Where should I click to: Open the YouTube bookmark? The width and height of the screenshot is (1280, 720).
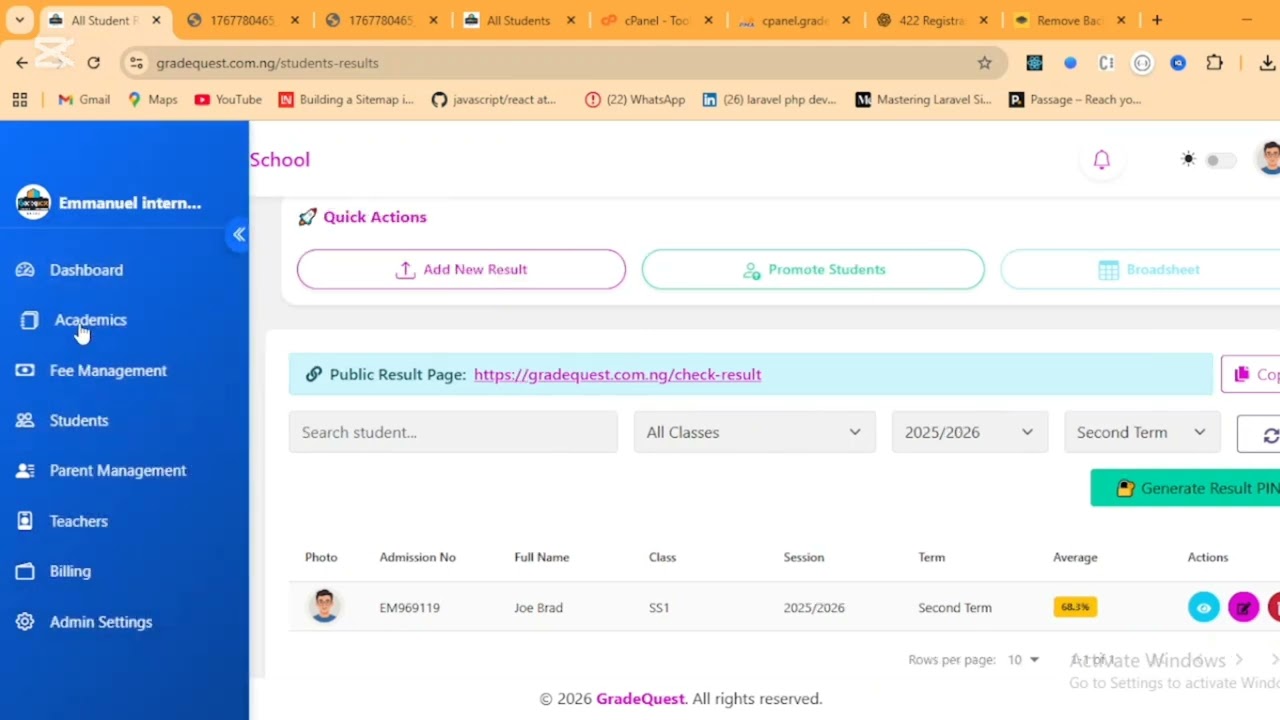pyautogui.click(x=228, y=99)
